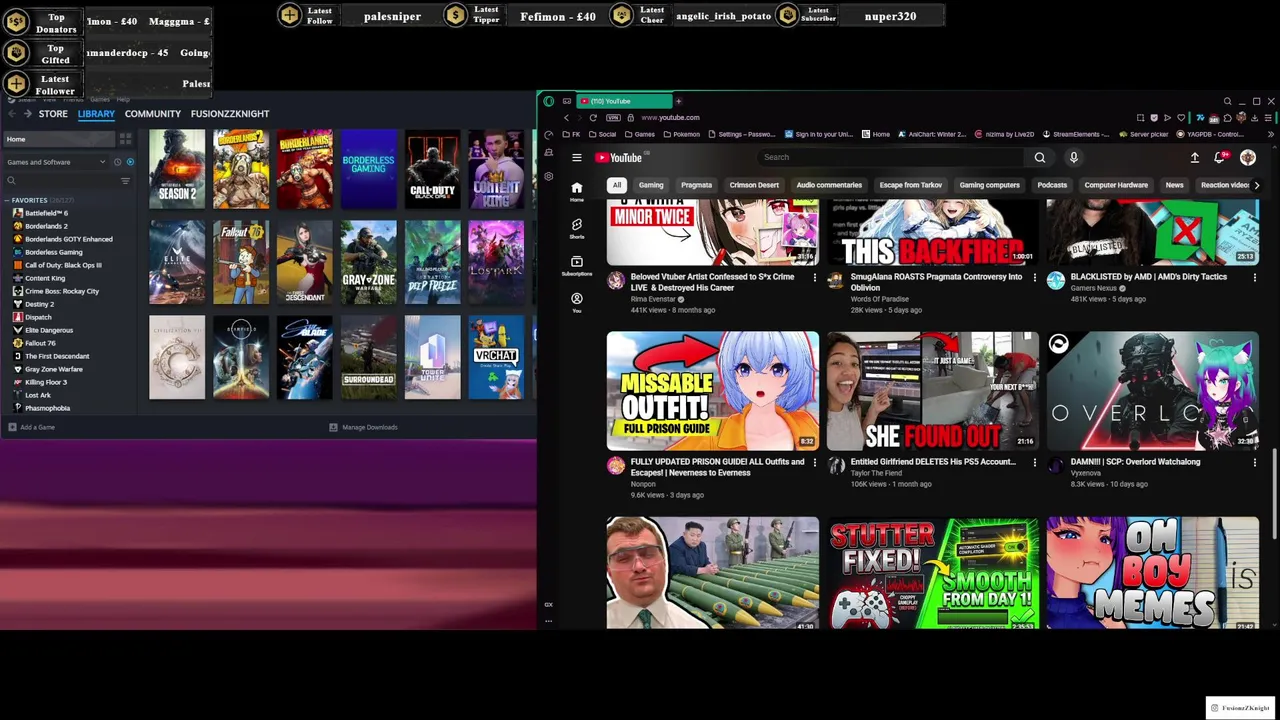
Task: Open Steam library advanced filter icon
Action: click(125, 181)
